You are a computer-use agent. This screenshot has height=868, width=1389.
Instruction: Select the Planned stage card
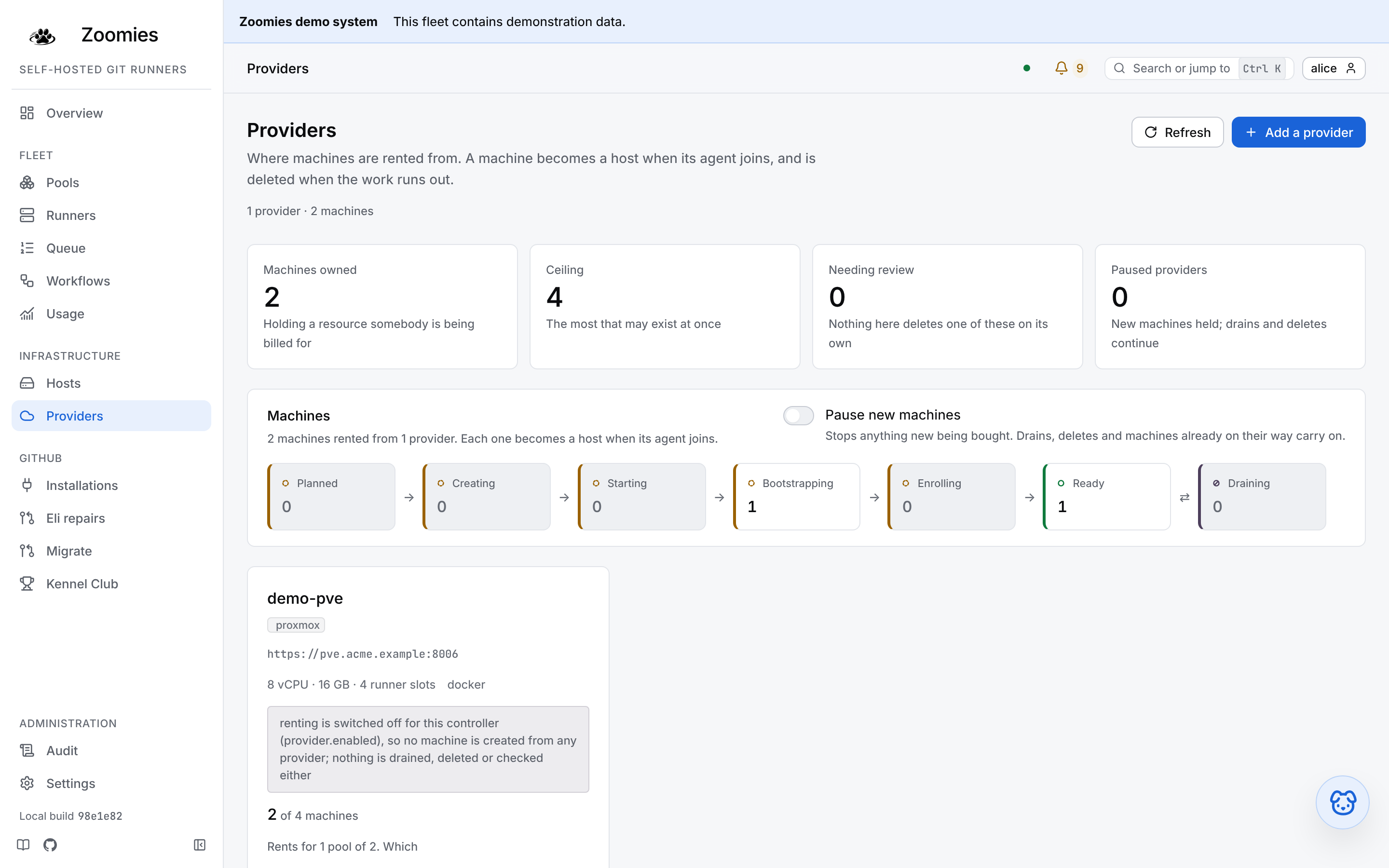click(331, 497)
